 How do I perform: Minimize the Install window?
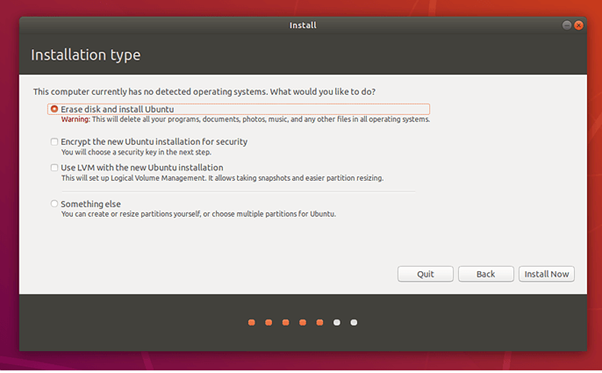pyautogui.click(x=567, y=25)
